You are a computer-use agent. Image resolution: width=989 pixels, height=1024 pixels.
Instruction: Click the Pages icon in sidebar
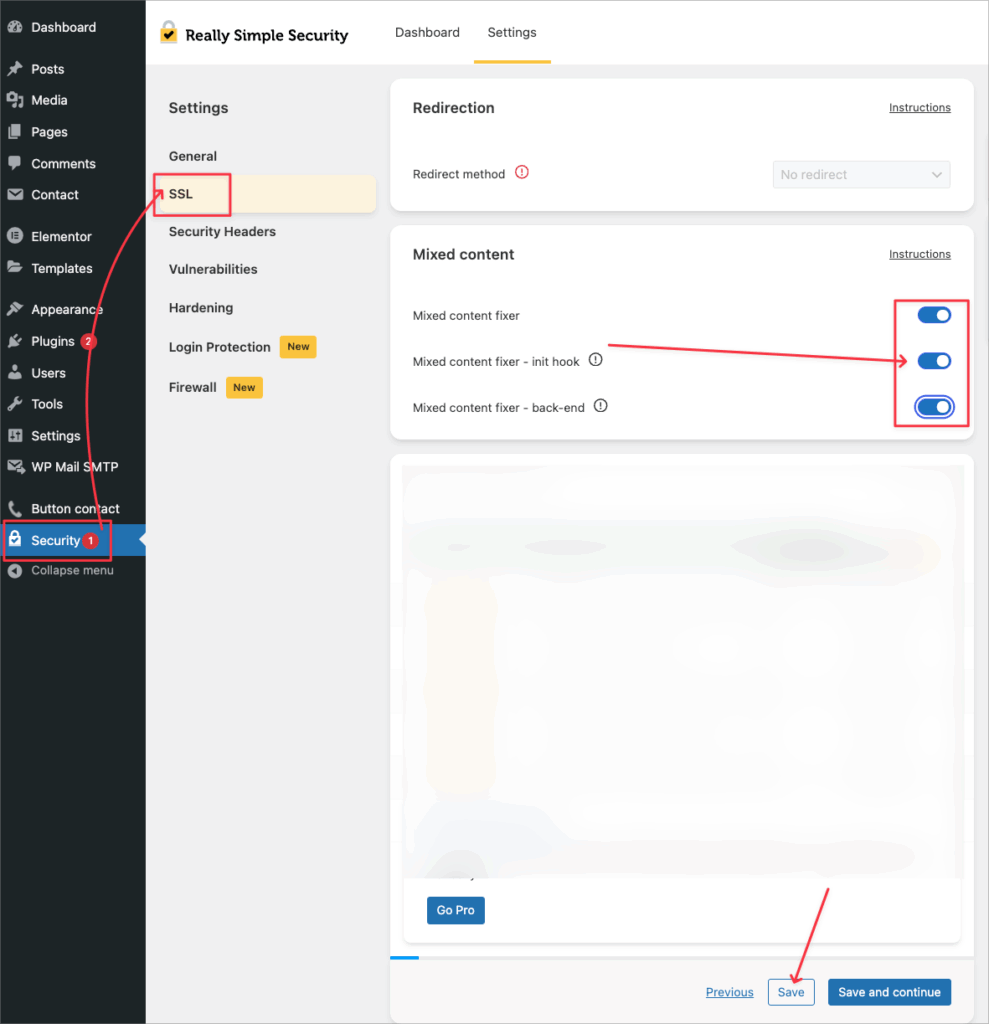[15, 131]
